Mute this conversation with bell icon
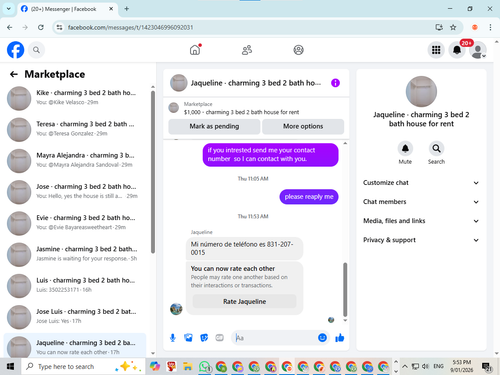500x375 pixels. pos(405,149)
